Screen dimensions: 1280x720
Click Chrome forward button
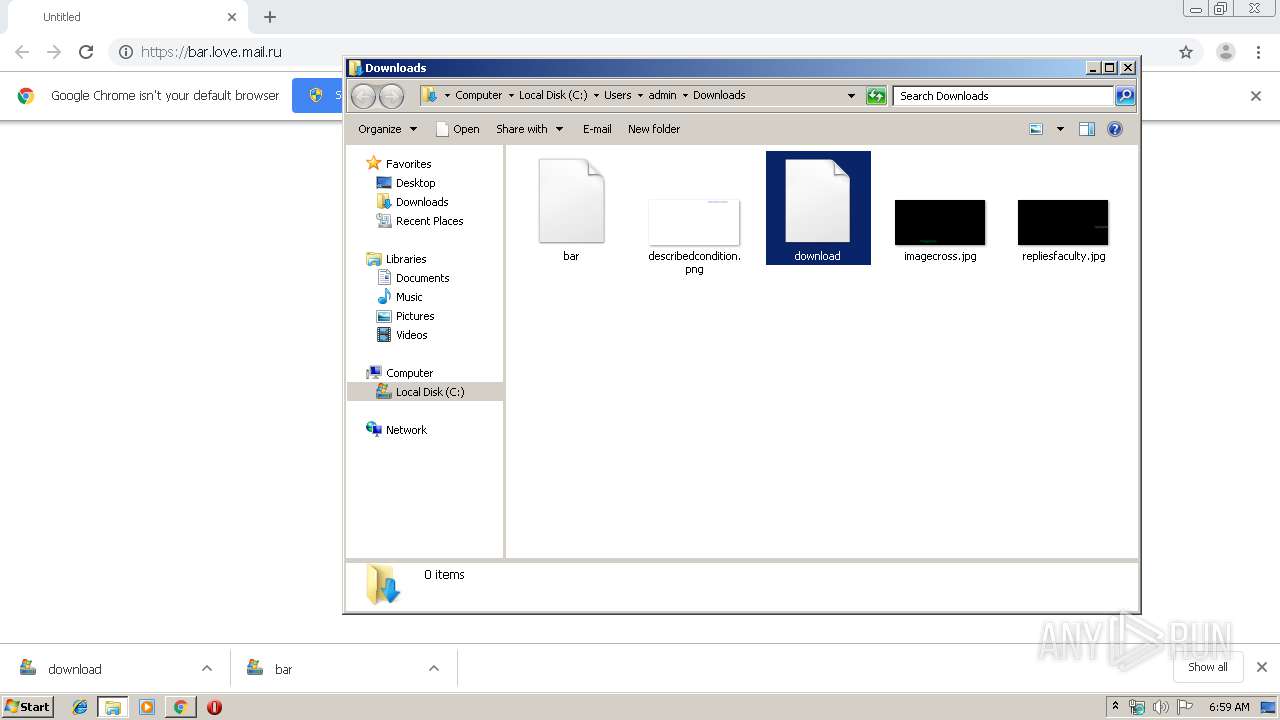tap(54, 52)
